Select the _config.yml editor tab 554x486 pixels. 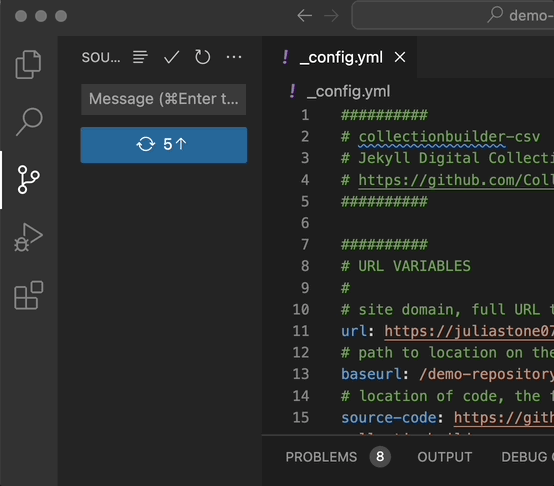click(341, 57)
